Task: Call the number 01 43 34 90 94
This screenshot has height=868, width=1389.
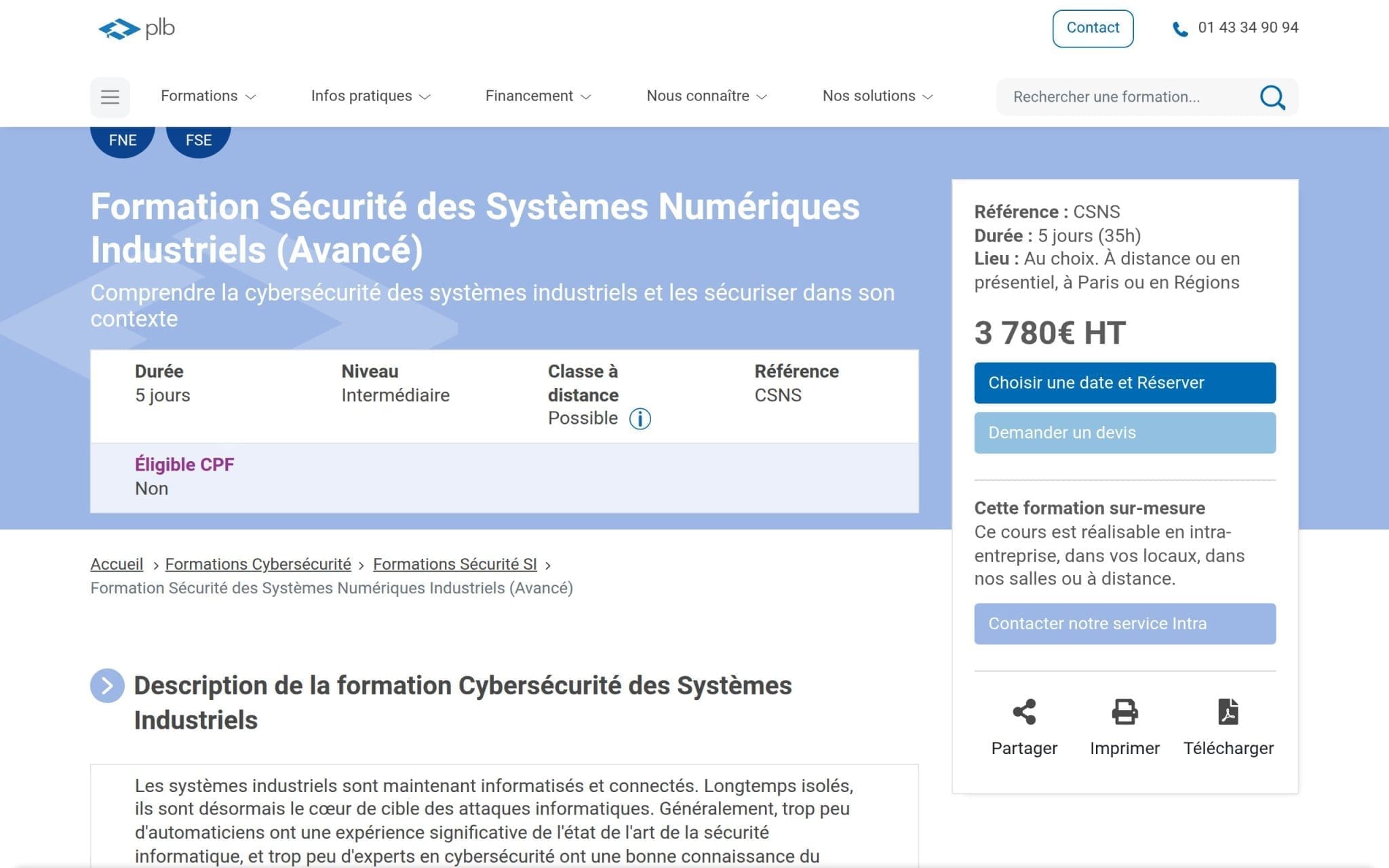Action: 1248,28
